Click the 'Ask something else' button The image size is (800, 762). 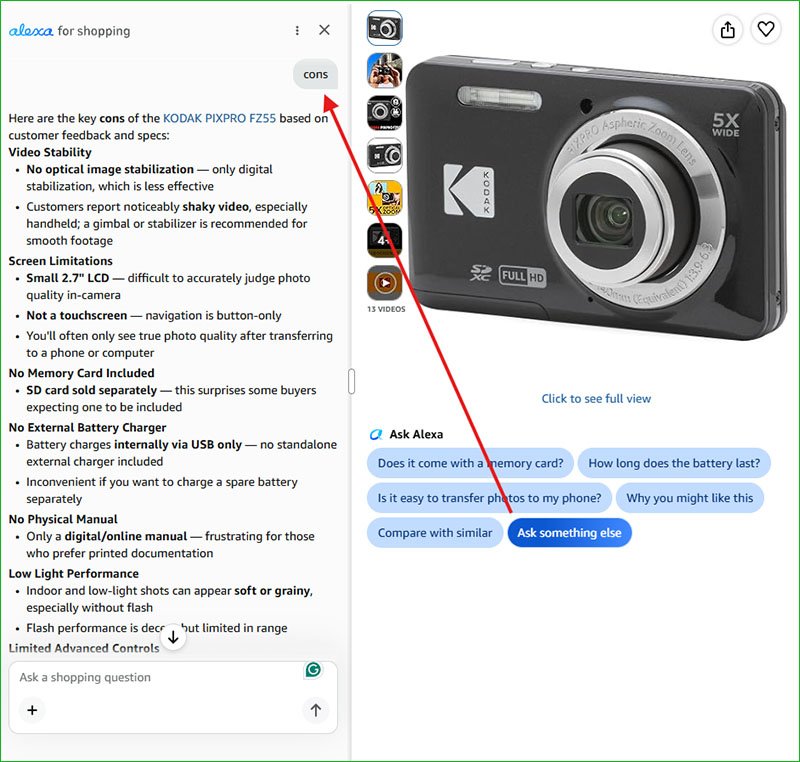coord(569,533)
